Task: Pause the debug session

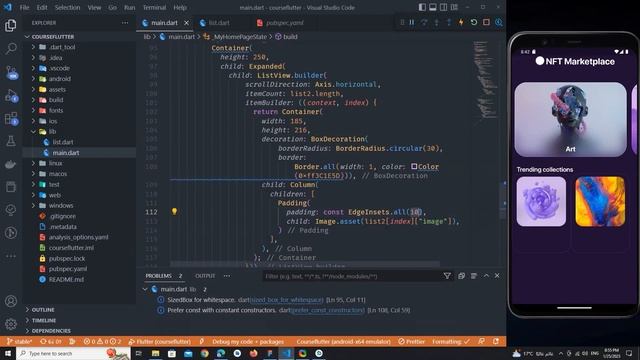Action: pyautogui.click(x=412, y=22)
